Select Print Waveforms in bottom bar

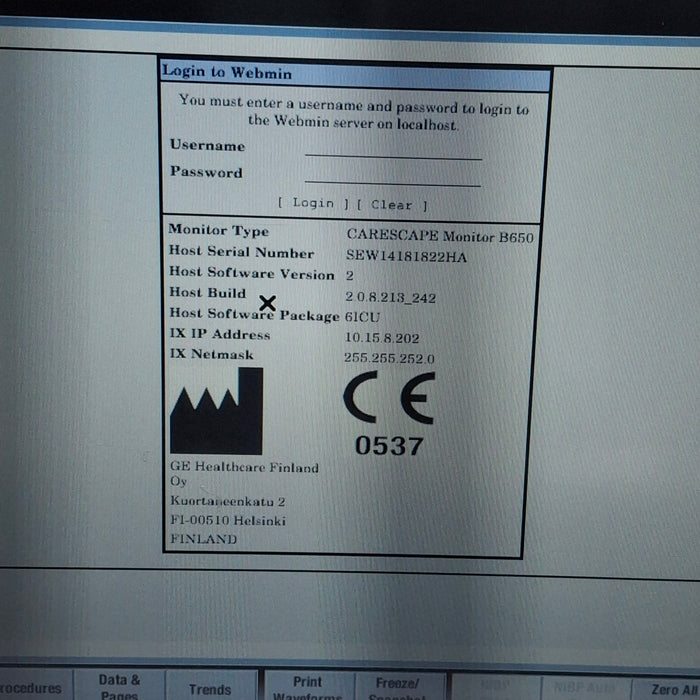[x=307, y=687]
